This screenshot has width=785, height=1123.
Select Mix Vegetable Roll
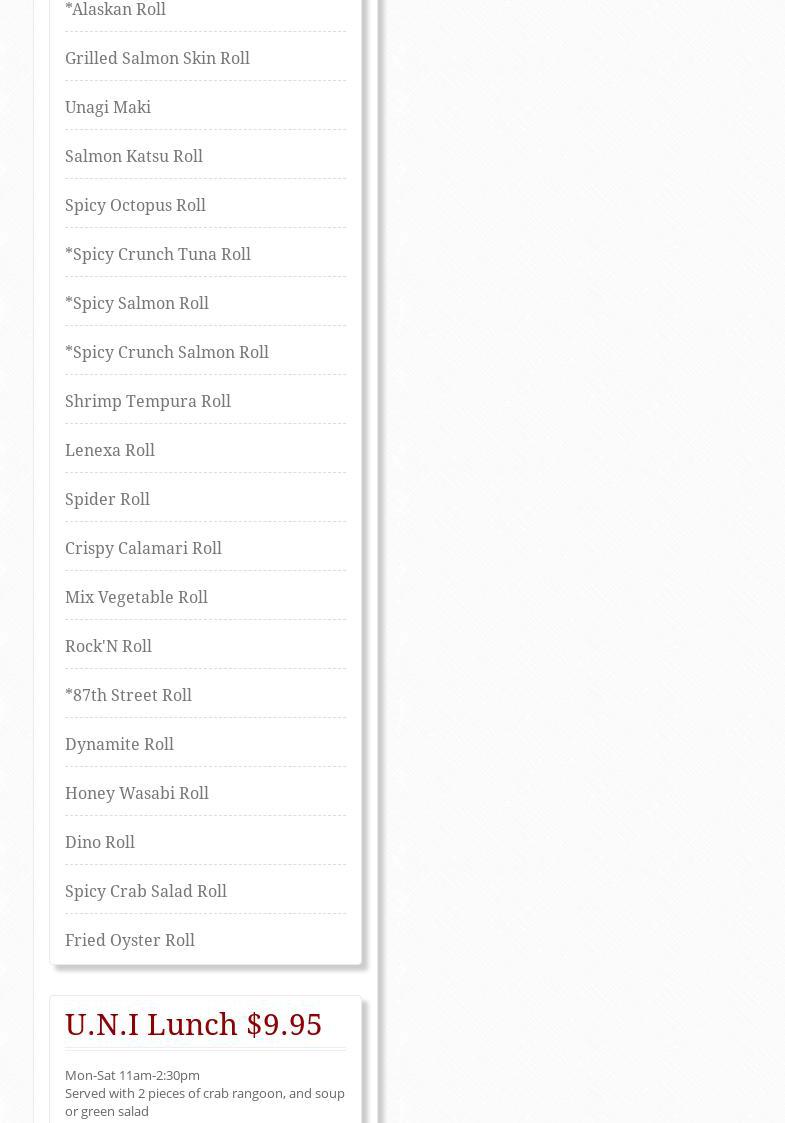136,598
